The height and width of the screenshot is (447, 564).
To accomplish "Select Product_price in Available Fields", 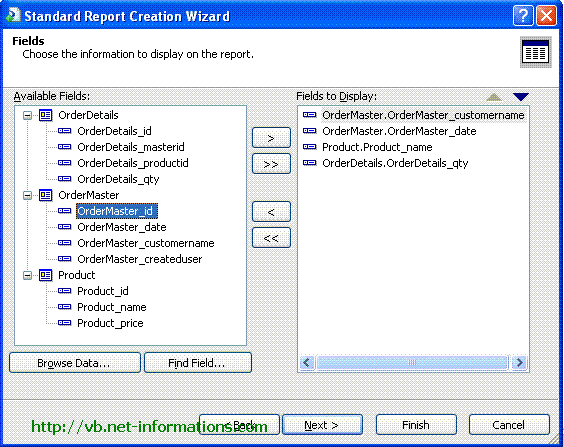I will tap(110, 323).
